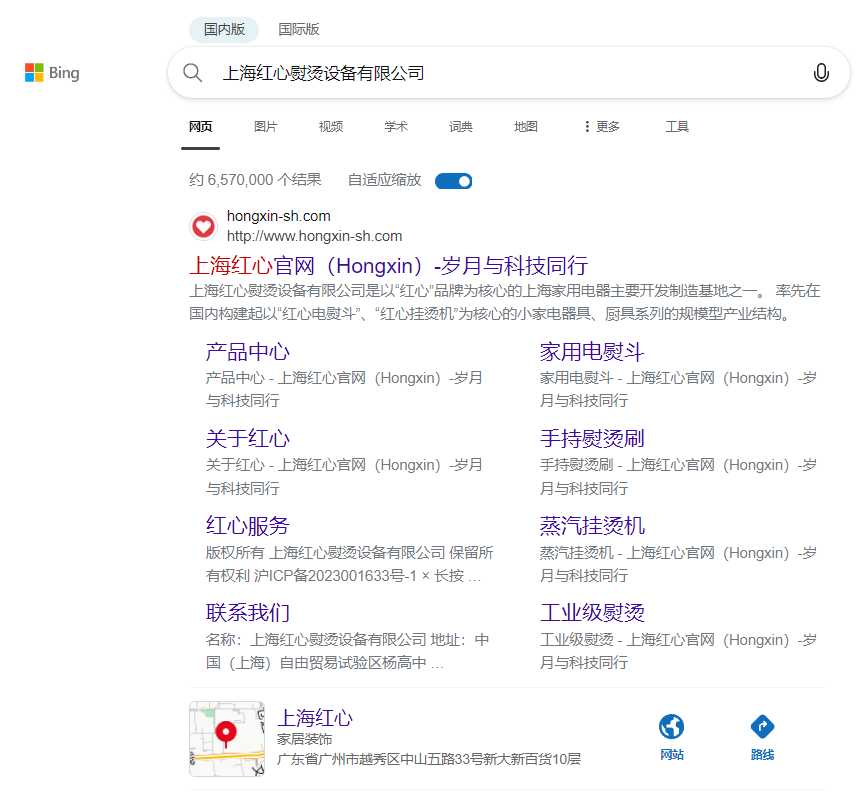Expand the 更多 menu
Screen dimensions: 868x801
(x=602, y=127)
